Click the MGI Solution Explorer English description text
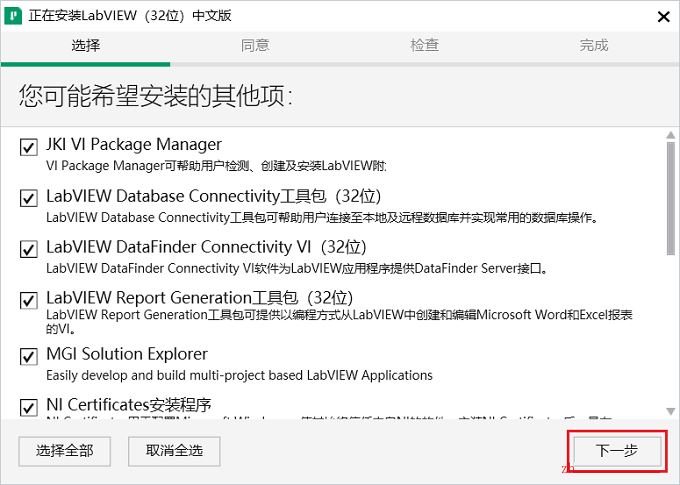Image resolution: width=680 pixels, height=485 pixels. tap(240, 375)
